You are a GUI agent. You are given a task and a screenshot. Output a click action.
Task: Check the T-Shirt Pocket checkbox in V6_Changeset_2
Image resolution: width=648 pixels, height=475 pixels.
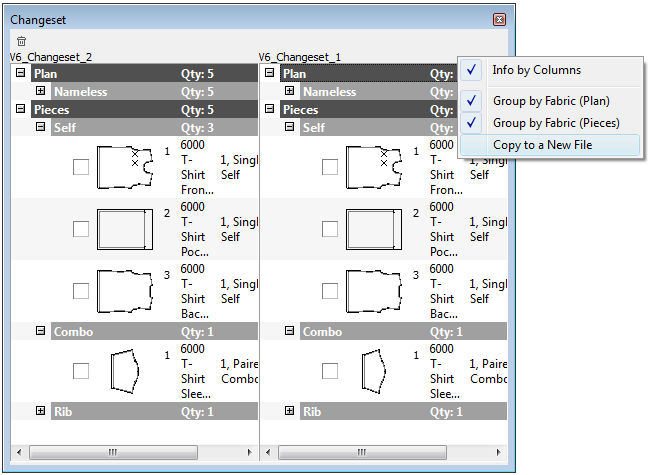pyautogui.click(x=81, y=229)
